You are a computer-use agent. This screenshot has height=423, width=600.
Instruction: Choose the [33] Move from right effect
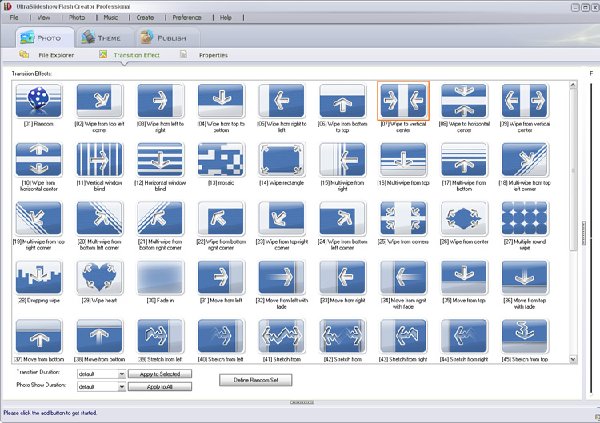pyautogui.click(x=342, y=277)
